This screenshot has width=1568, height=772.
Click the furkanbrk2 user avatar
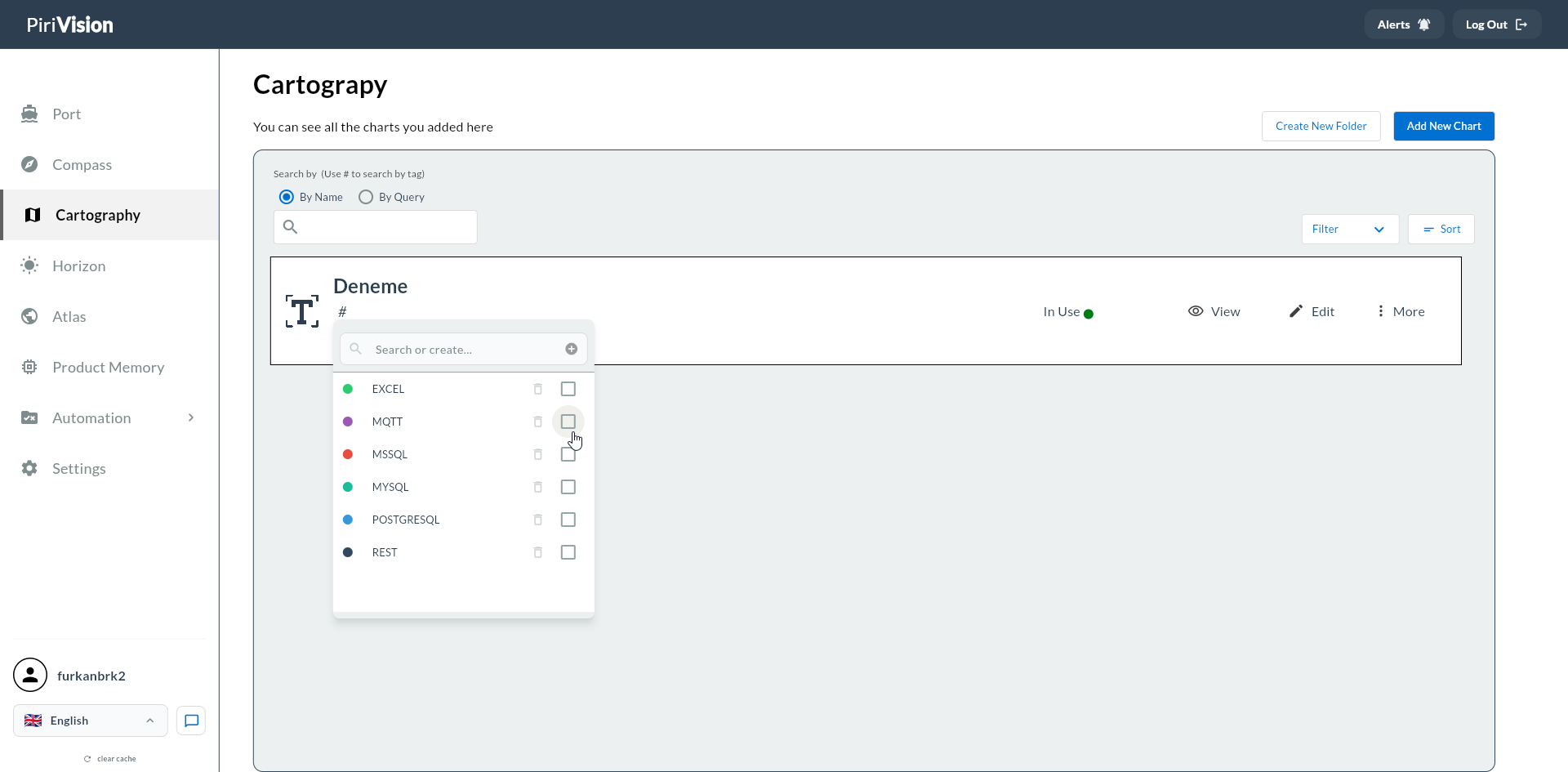(x=30, y=675)
